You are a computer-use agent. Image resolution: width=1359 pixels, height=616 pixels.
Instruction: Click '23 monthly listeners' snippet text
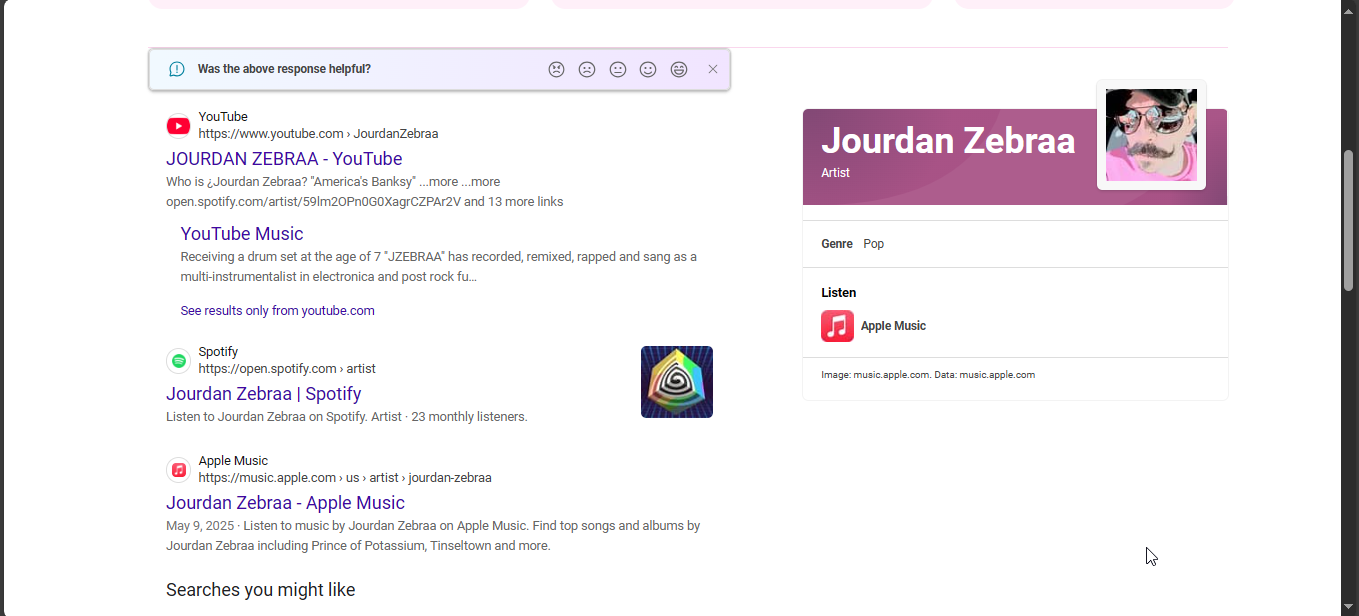[x=469, y=417]
